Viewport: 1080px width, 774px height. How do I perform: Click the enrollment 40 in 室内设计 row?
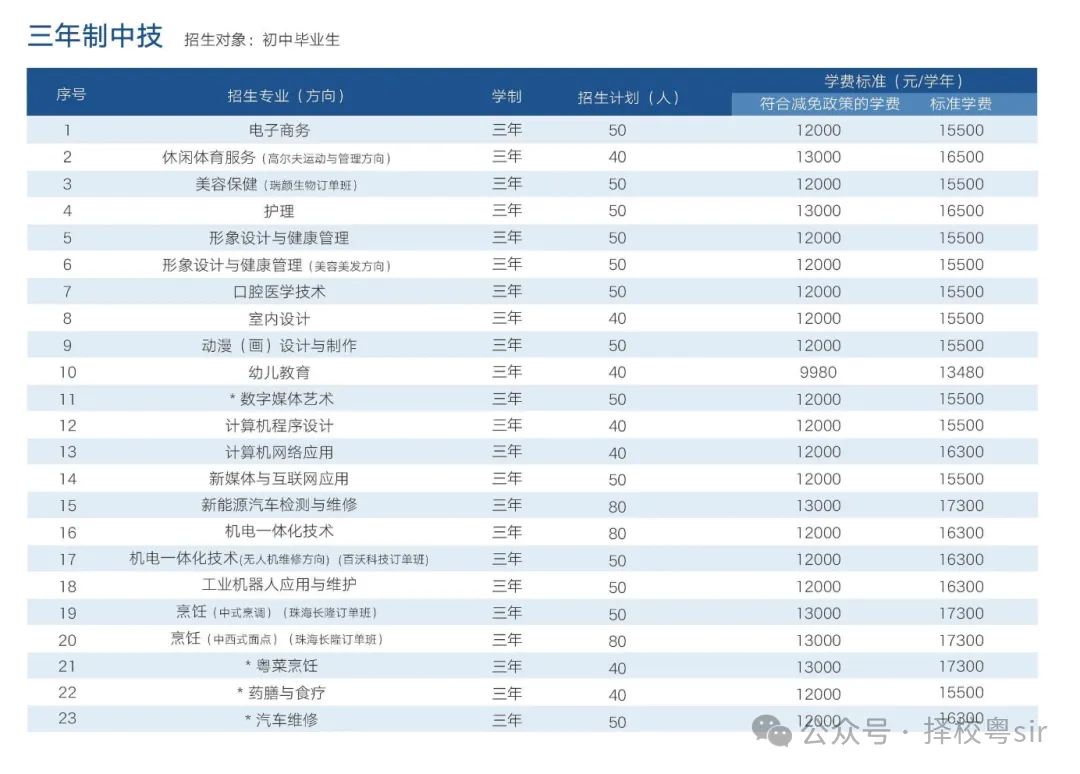pos(617,319)
